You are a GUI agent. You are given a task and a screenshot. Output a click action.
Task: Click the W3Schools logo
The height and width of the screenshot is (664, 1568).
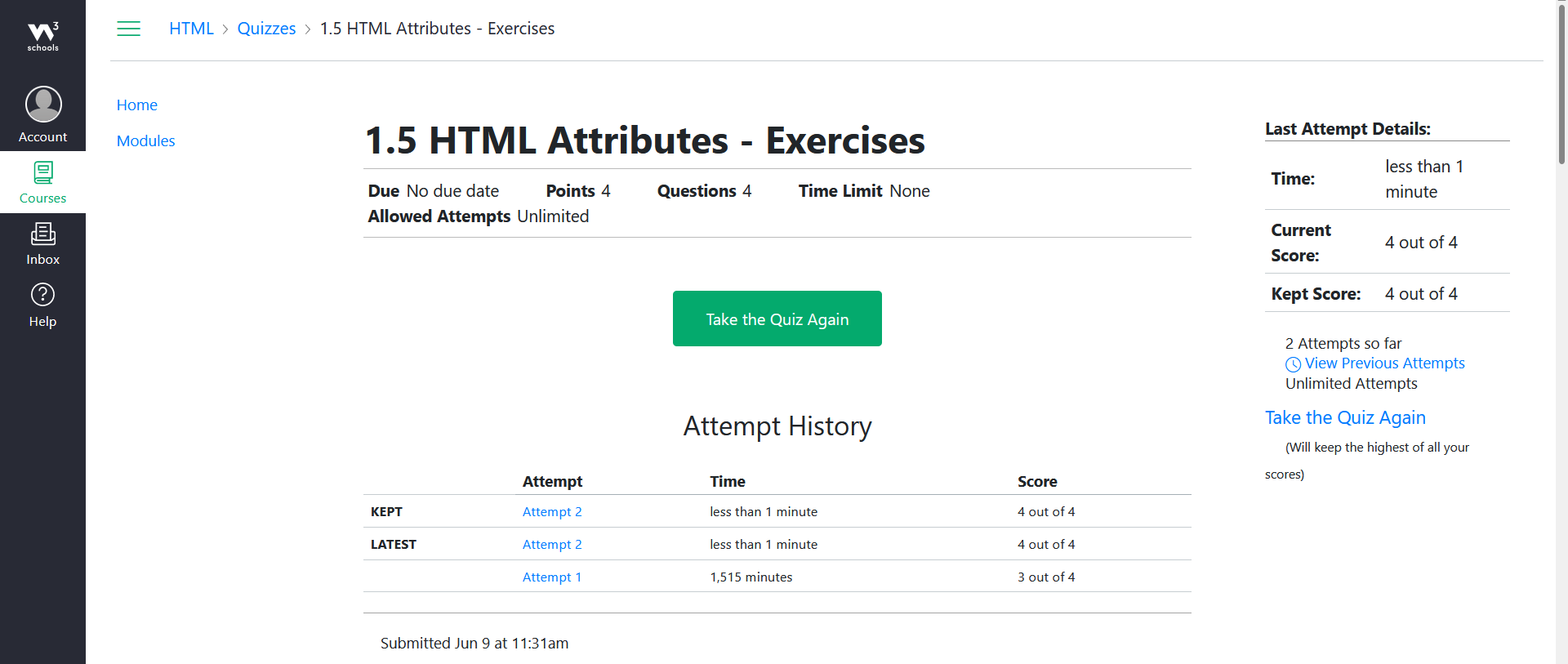42,37
